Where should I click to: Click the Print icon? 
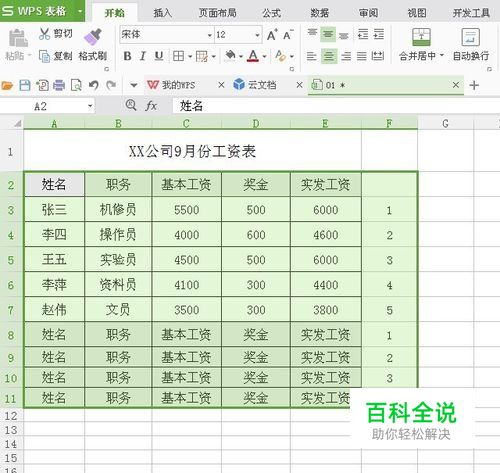(x=59, y=86)
